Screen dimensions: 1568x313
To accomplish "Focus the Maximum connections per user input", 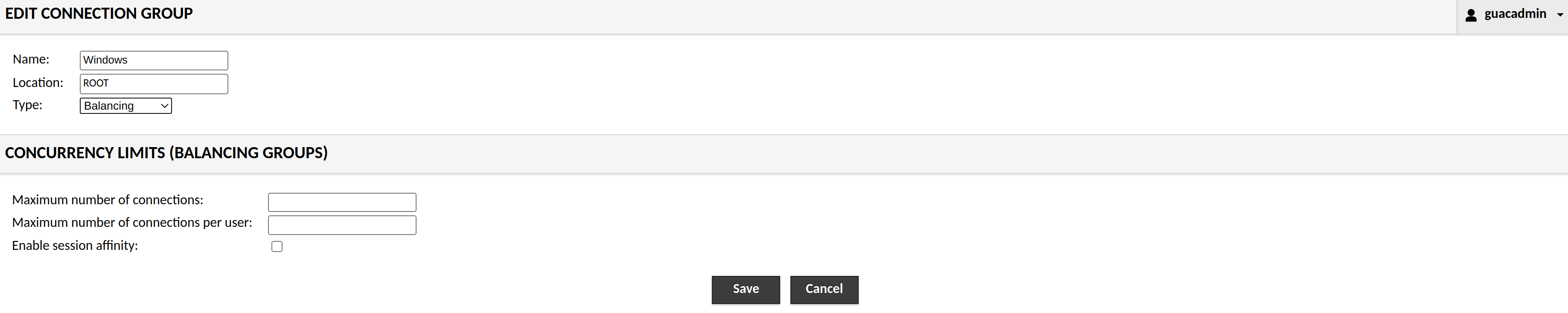I will tap(342, 225).
